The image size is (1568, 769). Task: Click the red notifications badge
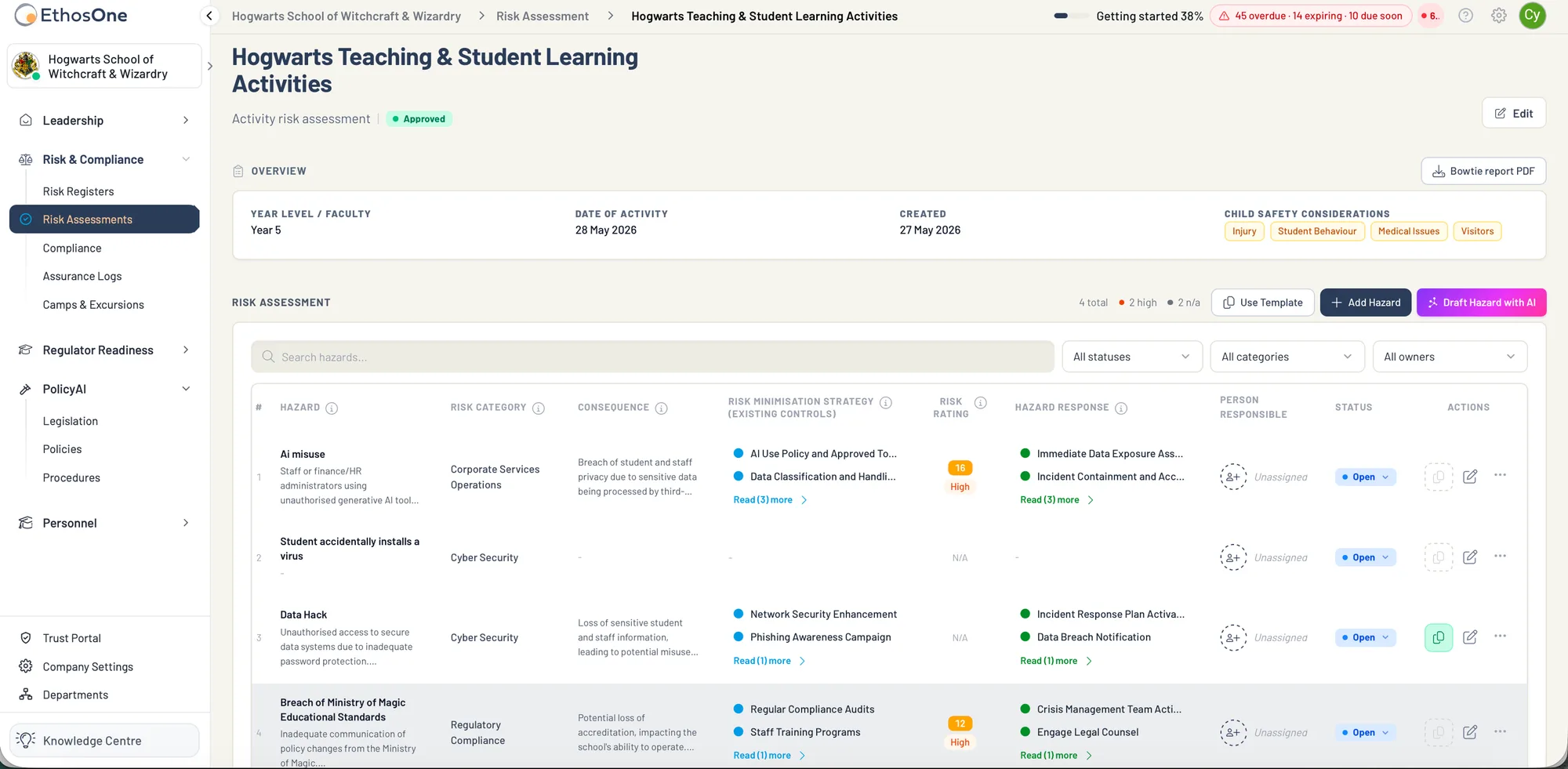[1431, 16]
